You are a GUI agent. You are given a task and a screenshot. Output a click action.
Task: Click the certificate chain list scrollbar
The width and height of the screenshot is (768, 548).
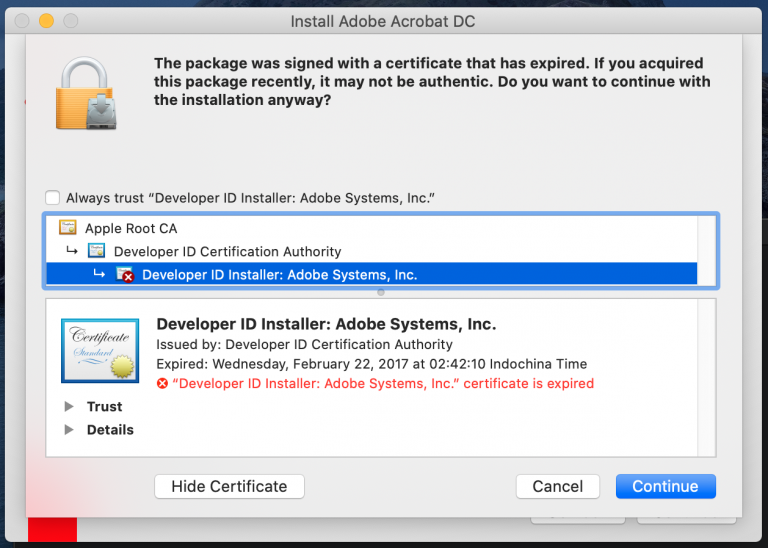pos(706,251)
